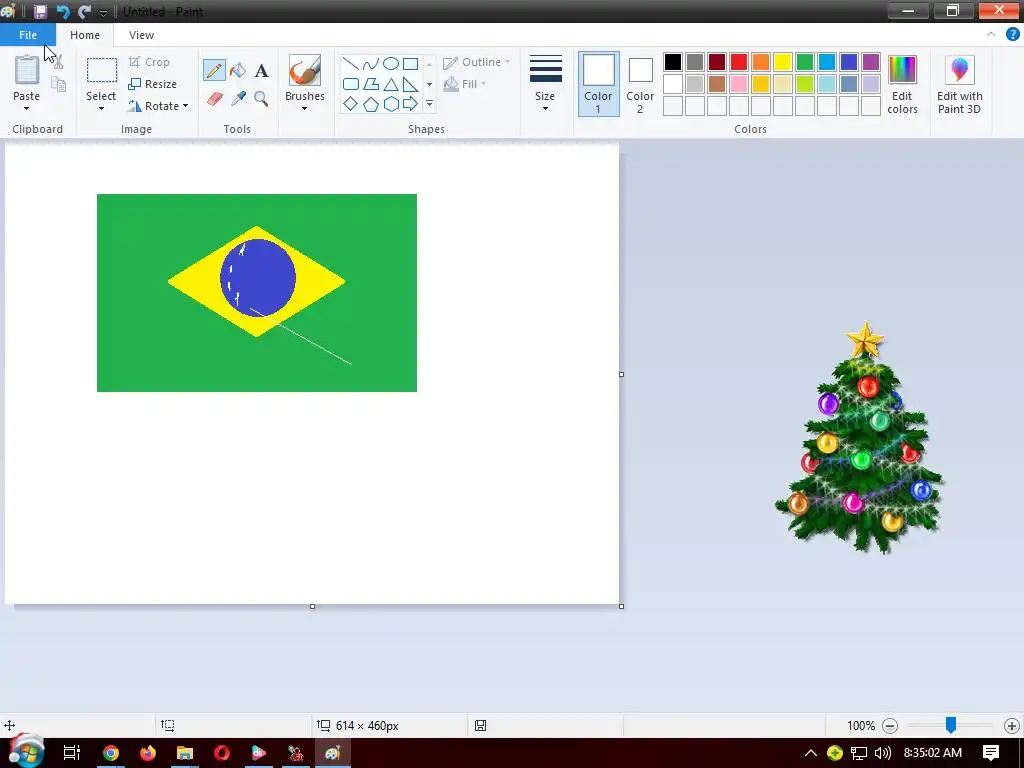
Task: Click the zoom slider handle
Action: (x=951, y=724)
